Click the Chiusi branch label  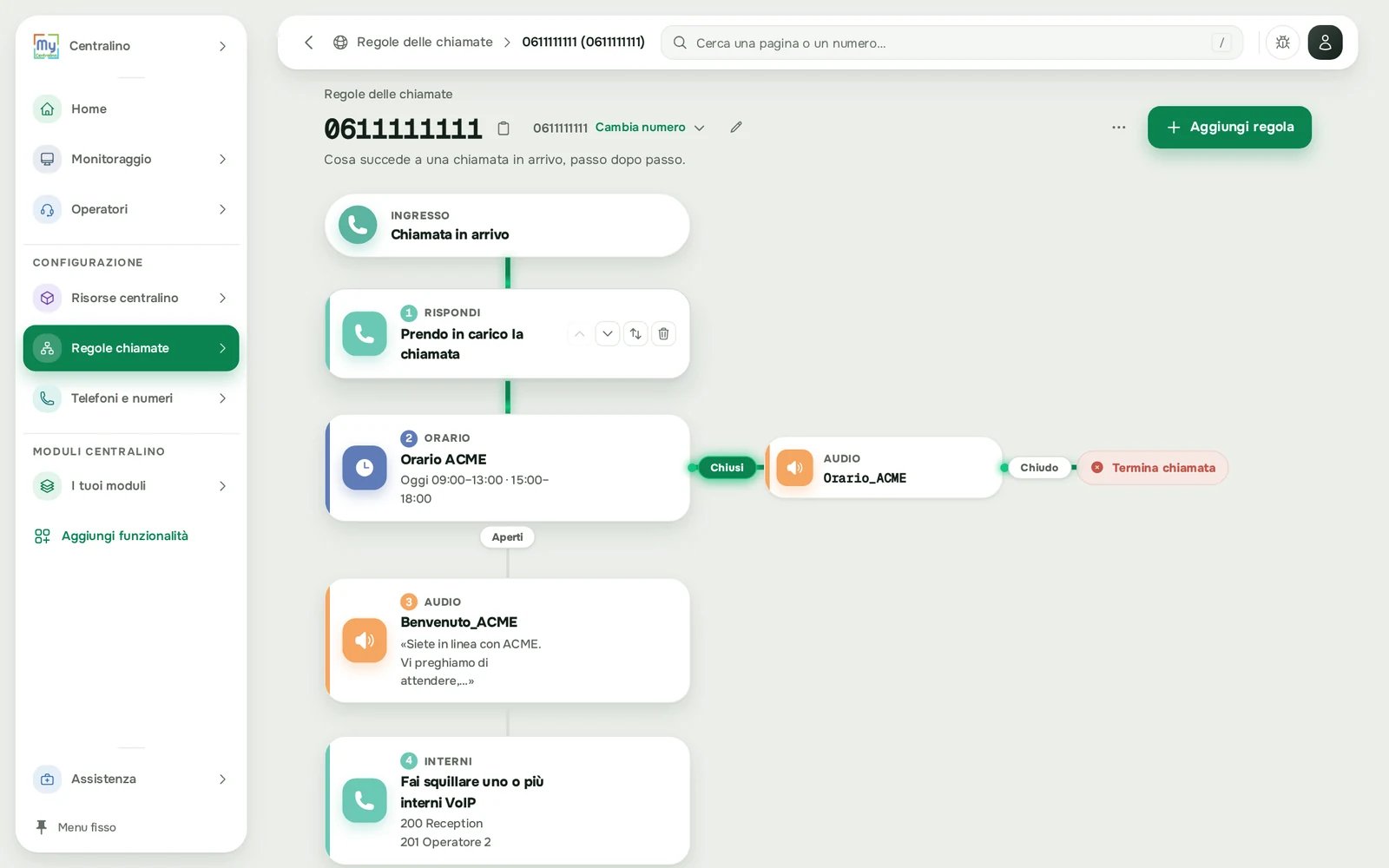click(727, 468)
